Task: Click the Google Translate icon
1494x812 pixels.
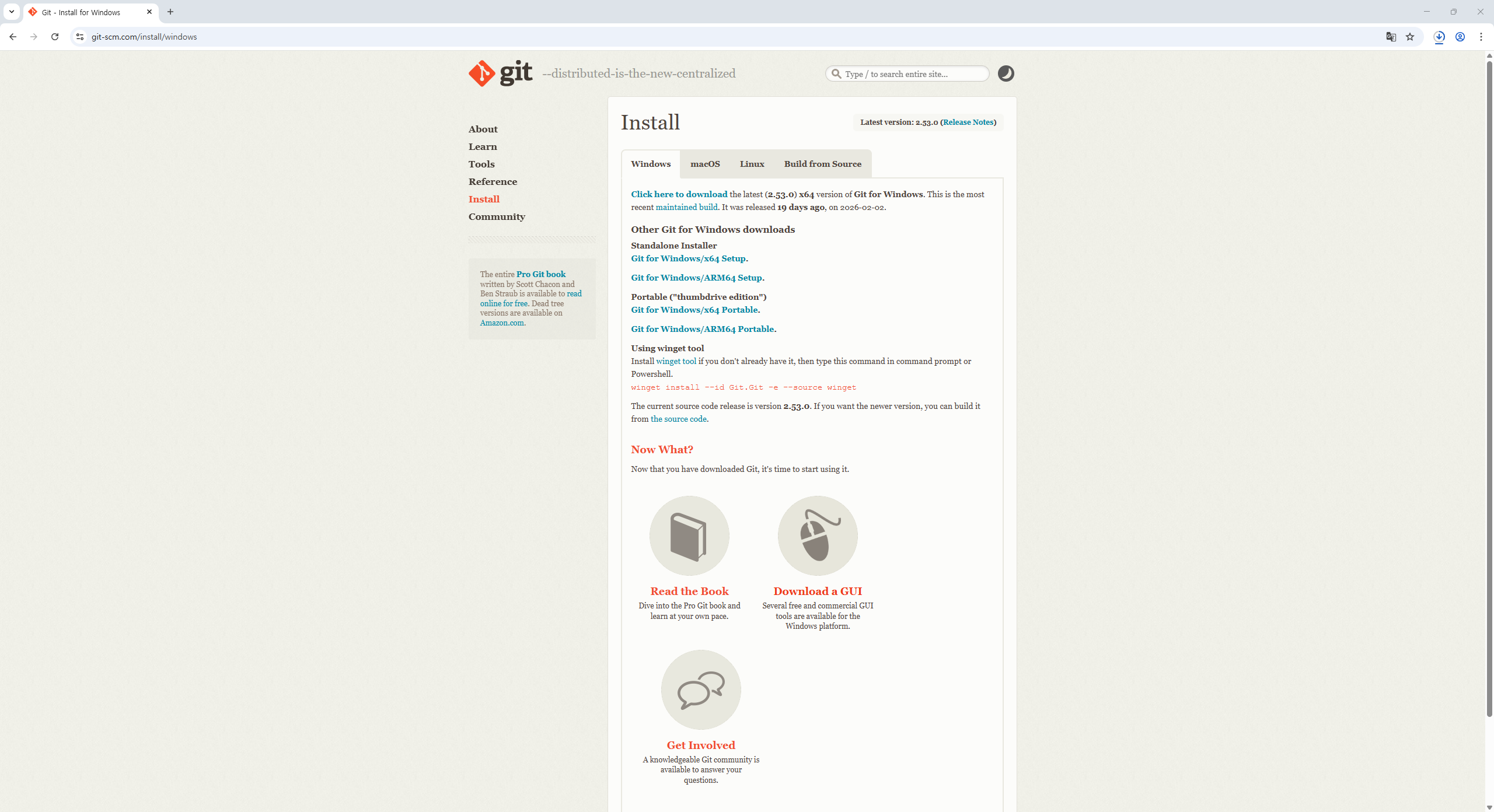Action: (1391, 37)
